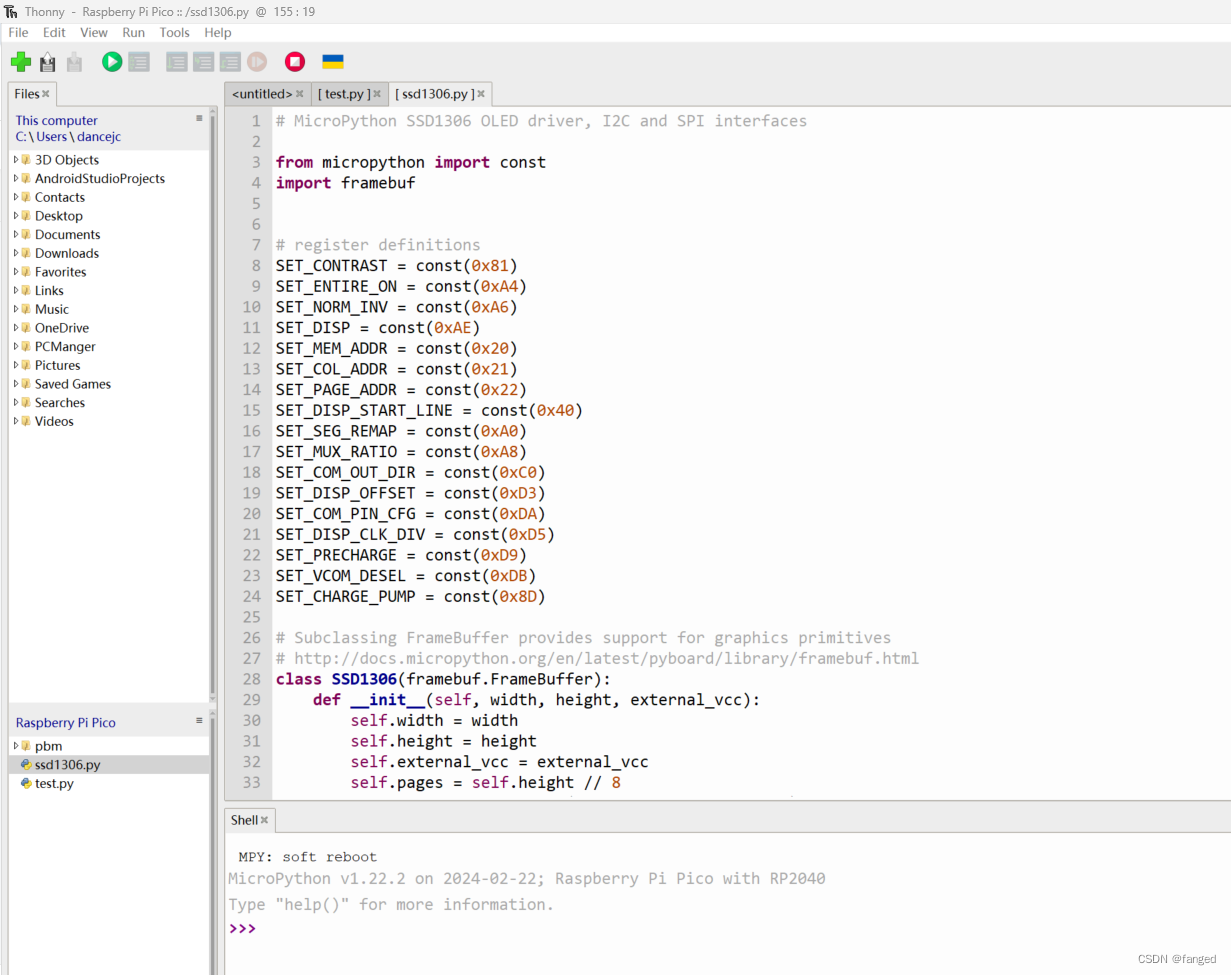Select the Favorites folder

coord(60,272)
